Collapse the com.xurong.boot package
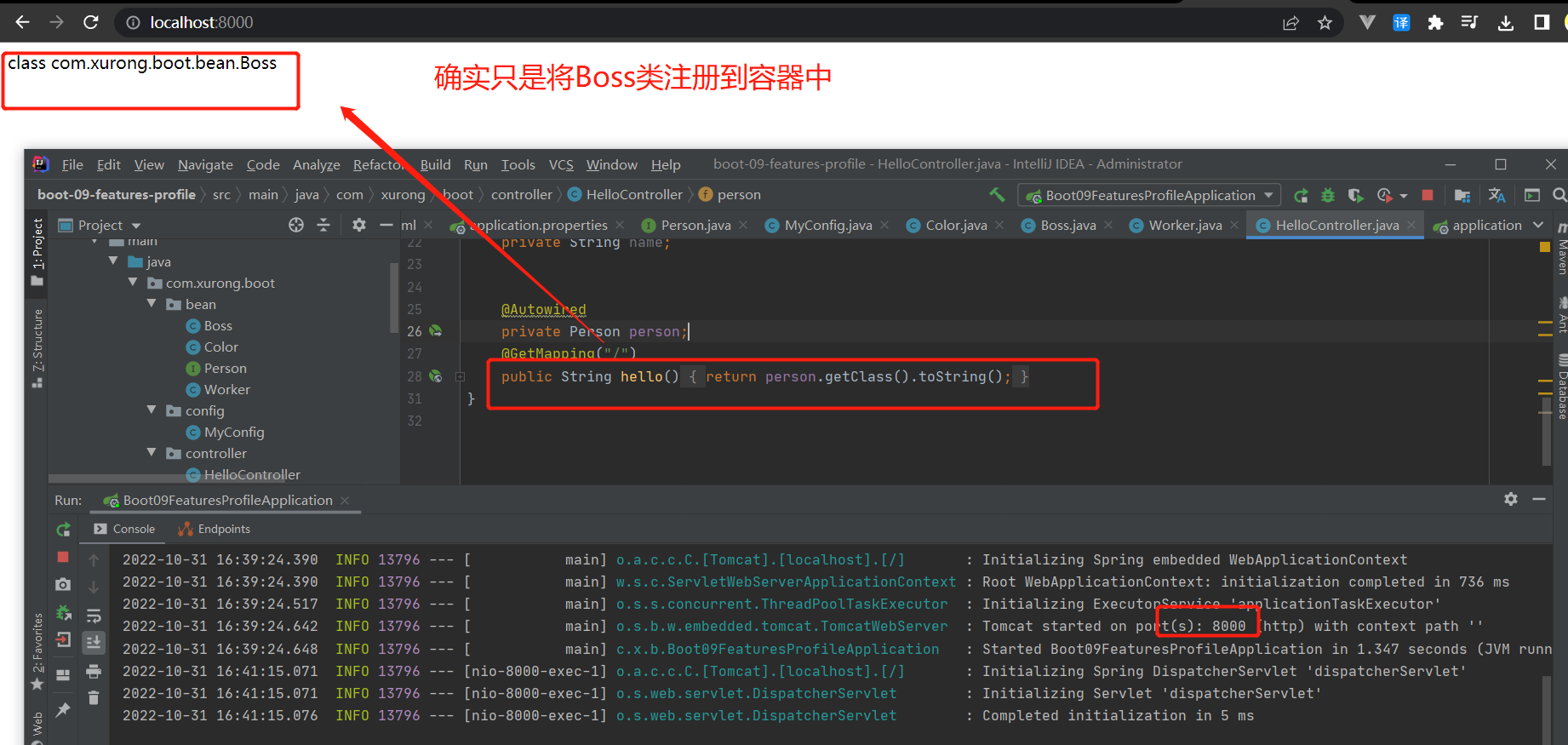1568x745 pixels. pyautogui.click(x=133, y=283)
